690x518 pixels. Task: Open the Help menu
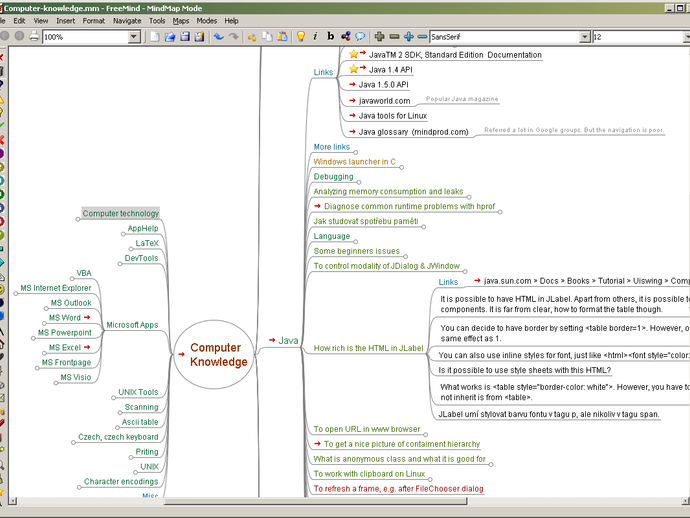tap(231, 21)
